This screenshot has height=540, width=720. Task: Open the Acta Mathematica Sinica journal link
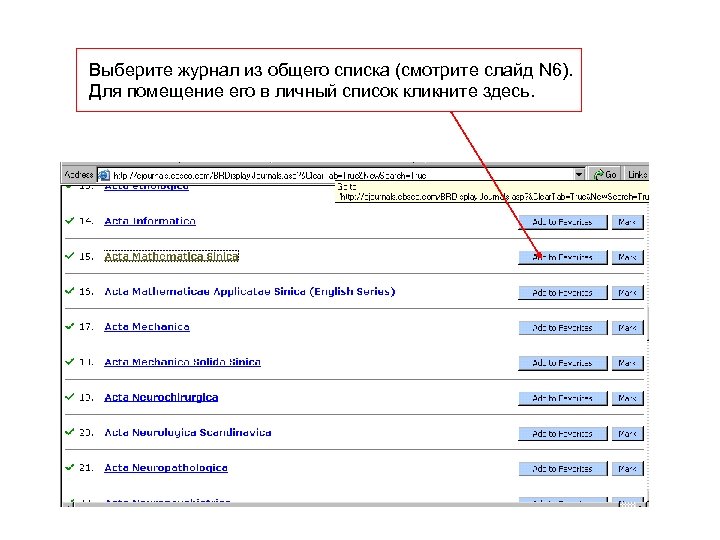(172, 256)
